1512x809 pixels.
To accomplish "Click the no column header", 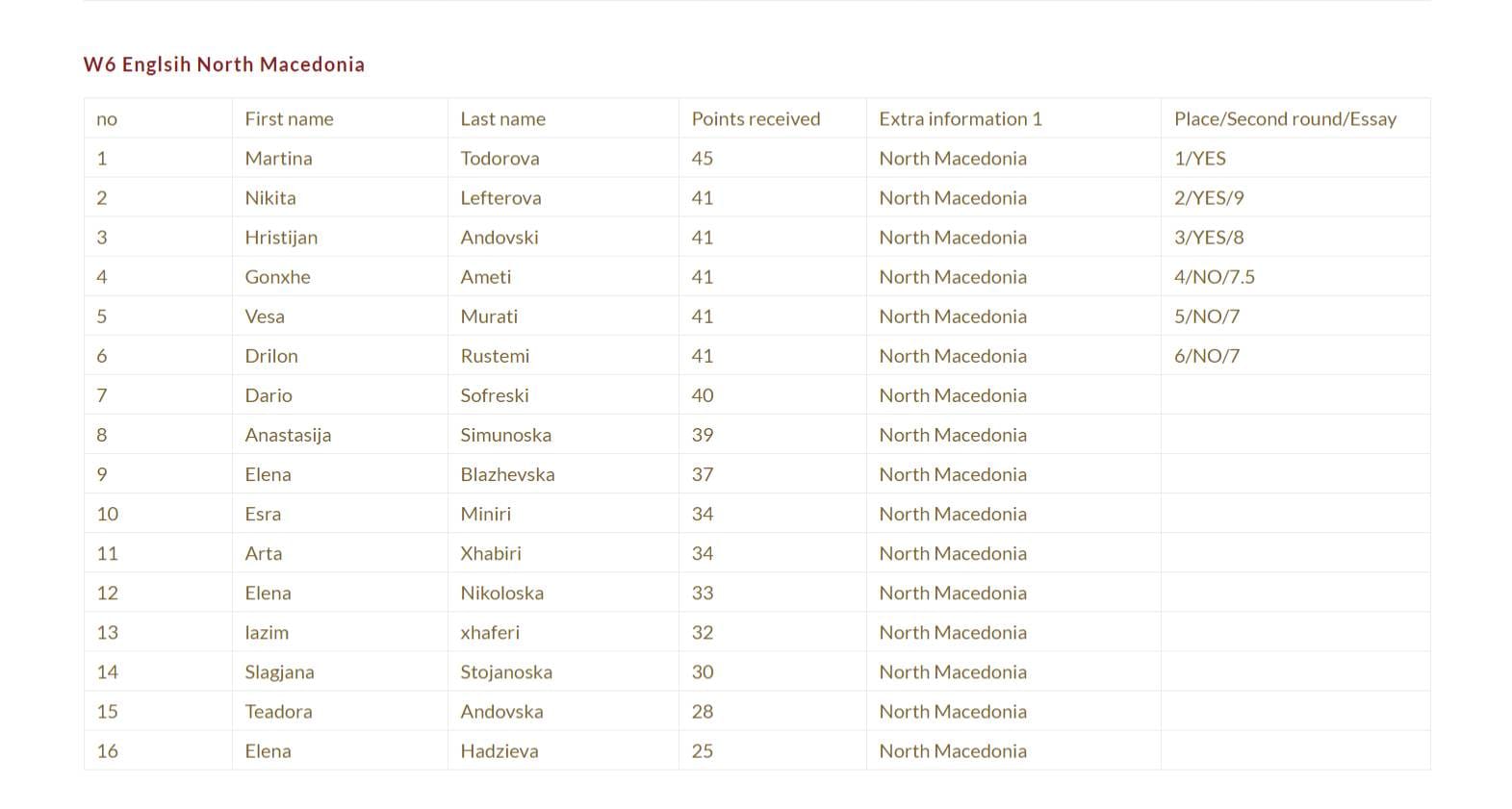I will pos(107,119).
